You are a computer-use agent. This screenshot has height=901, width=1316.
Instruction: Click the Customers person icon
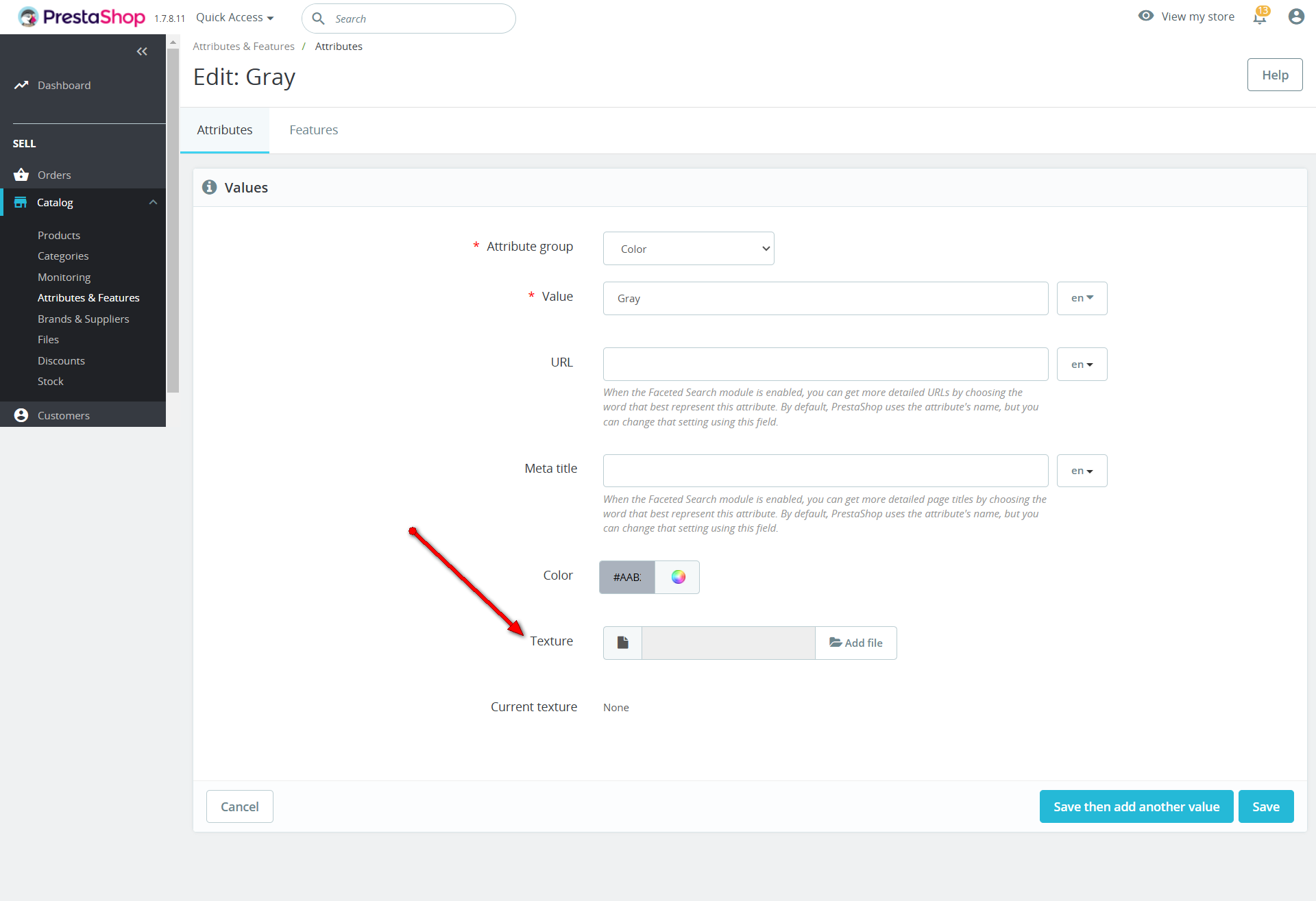(21, 415)
